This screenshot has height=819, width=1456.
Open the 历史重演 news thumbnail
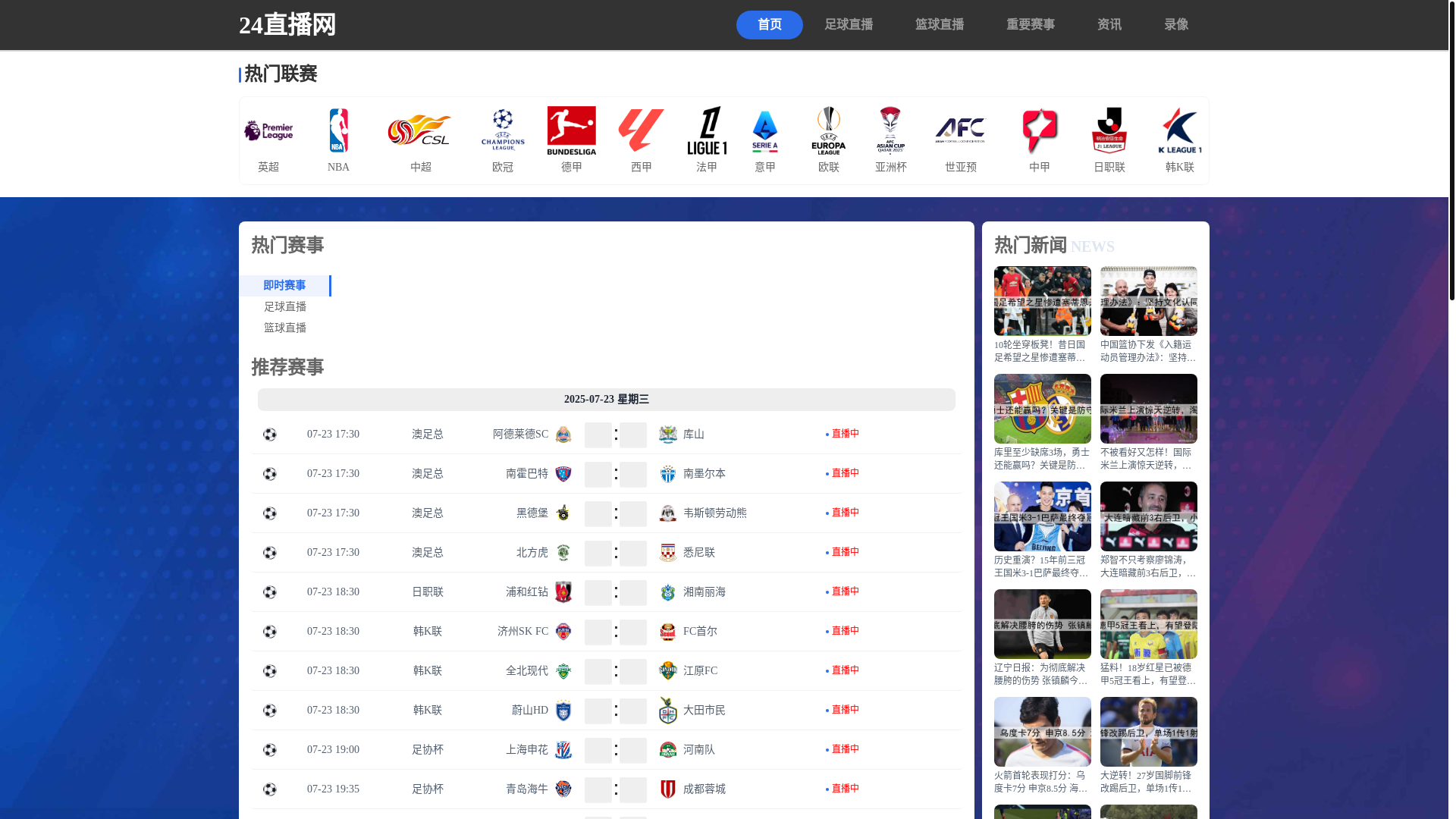point(1043,516)
